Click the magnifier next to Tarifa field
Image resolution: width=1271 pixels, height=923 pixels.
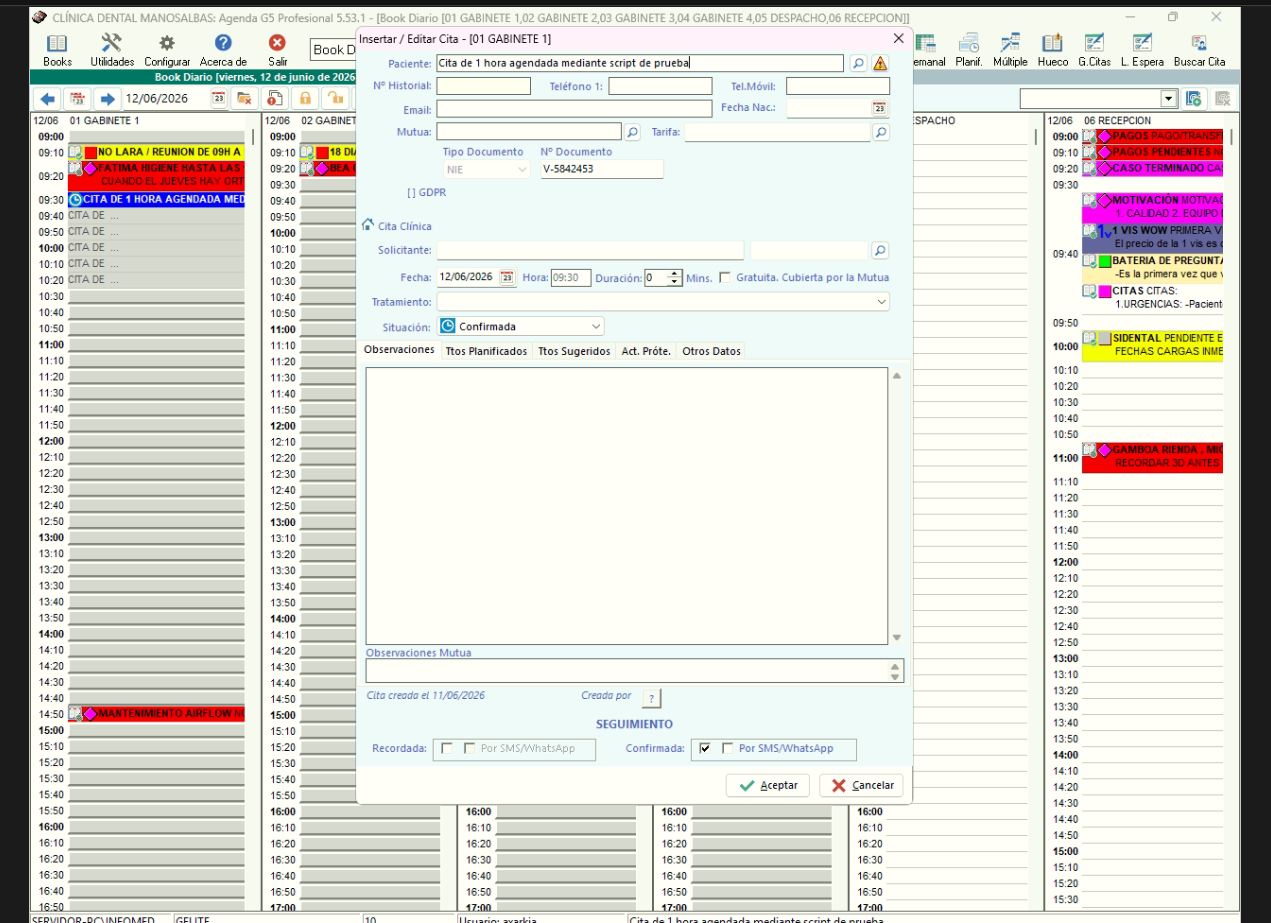[x=880, y=131]
